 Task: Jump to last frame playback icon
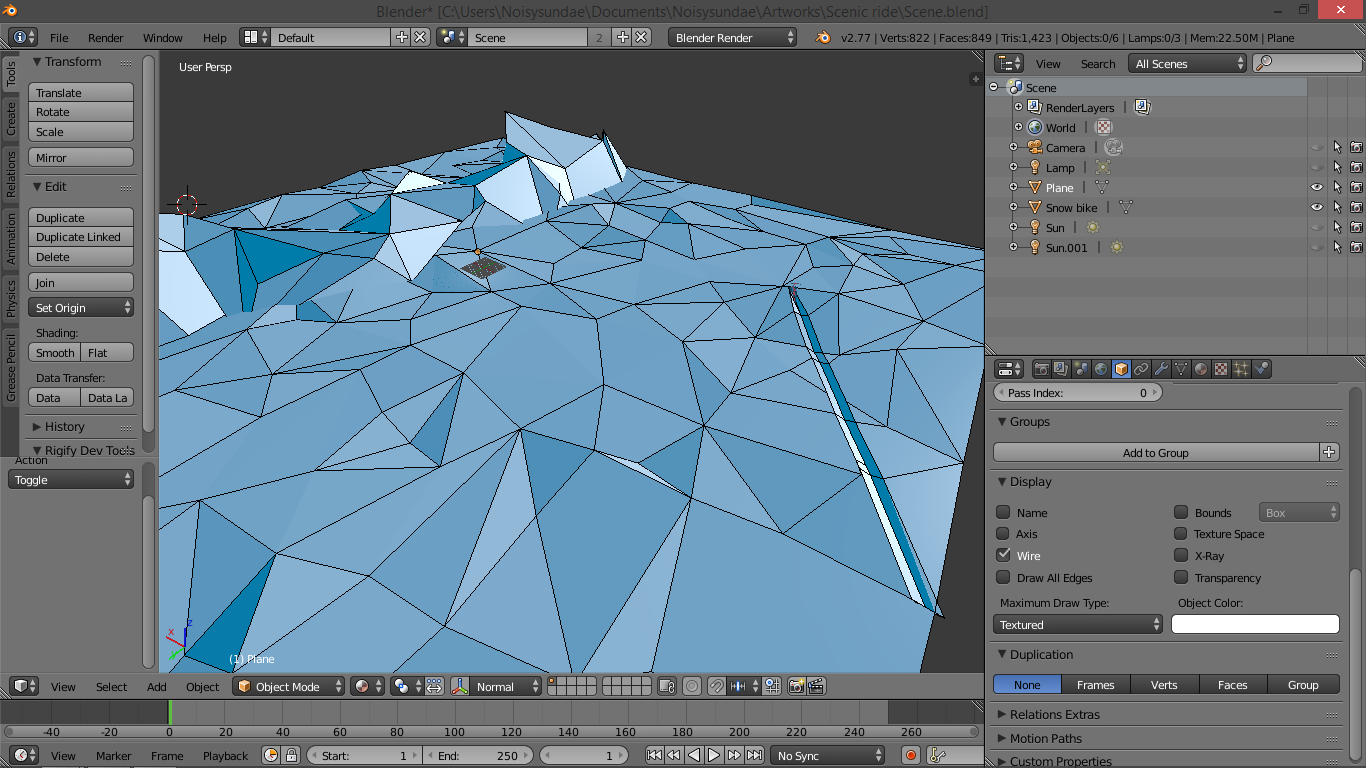pos(754,755)
